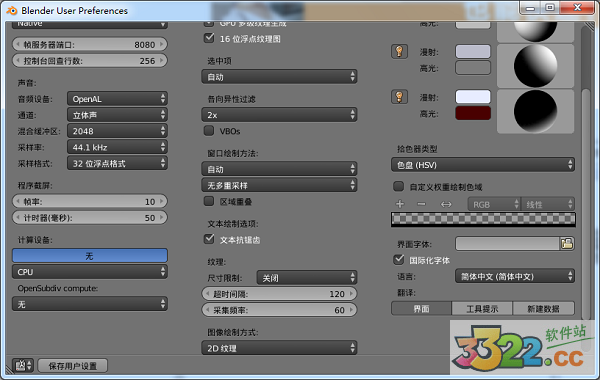The image size is (600, 380).
Task: Enable 自定义权重绘制色域 checkbox
Action: coord(399,186)
